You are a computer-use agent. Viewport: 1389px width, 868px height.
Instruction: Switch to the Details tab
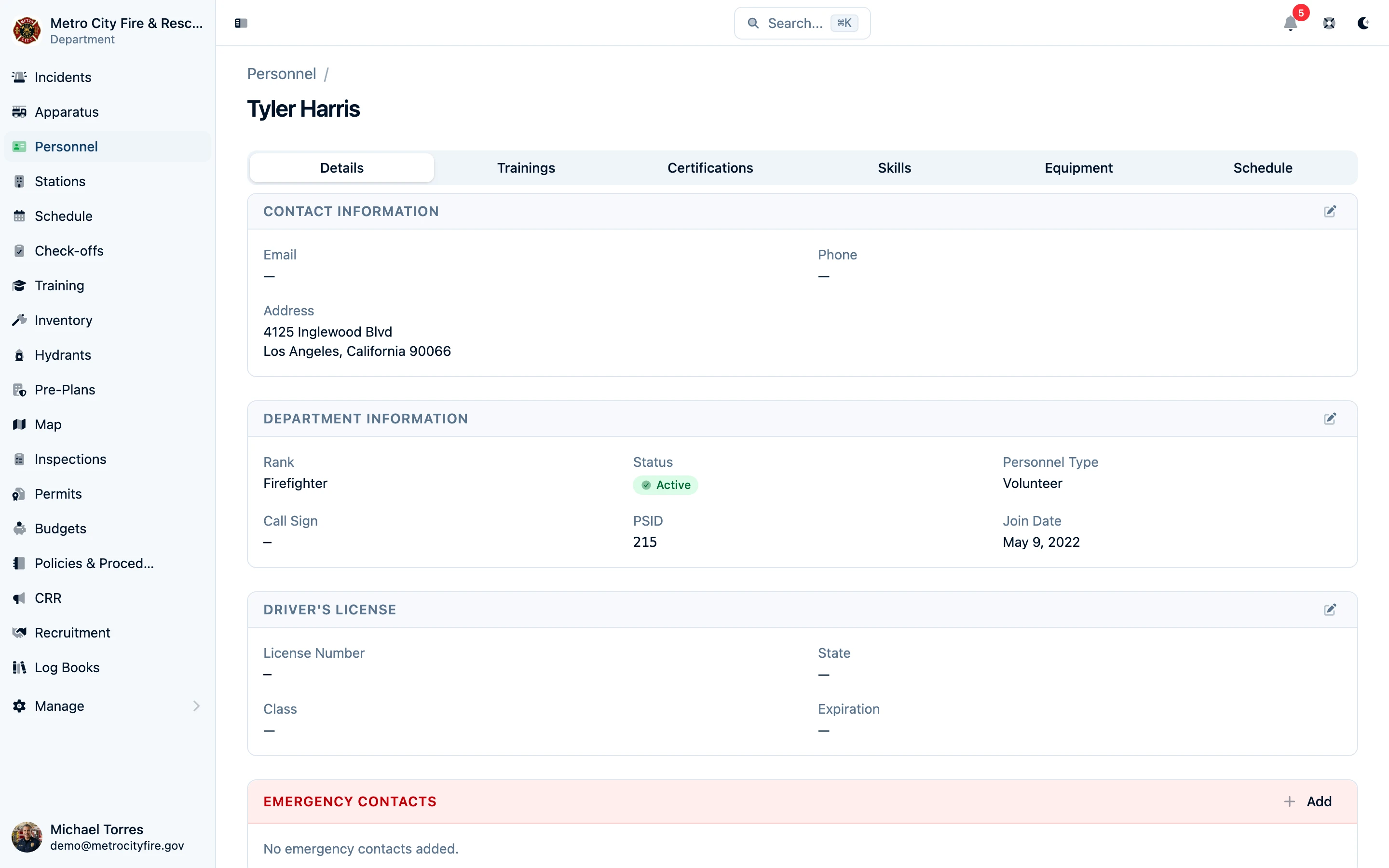pos(342,168)
